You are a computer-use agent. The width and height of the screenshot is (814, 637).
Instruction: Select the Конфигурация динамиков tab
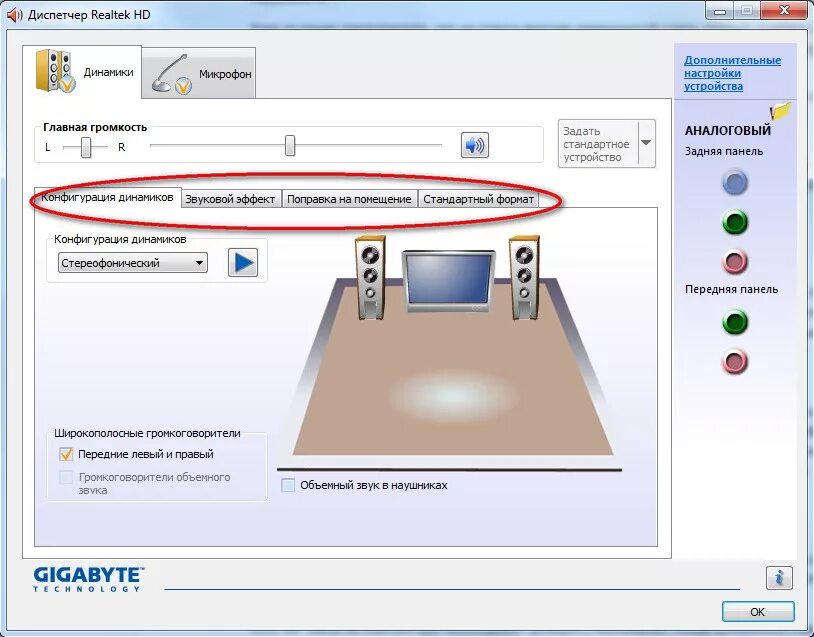107,198
